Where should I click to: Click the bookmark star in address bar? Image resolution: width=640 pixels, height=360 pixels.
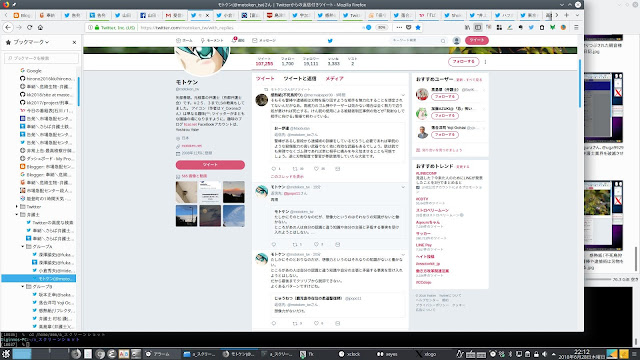[418, 27]
